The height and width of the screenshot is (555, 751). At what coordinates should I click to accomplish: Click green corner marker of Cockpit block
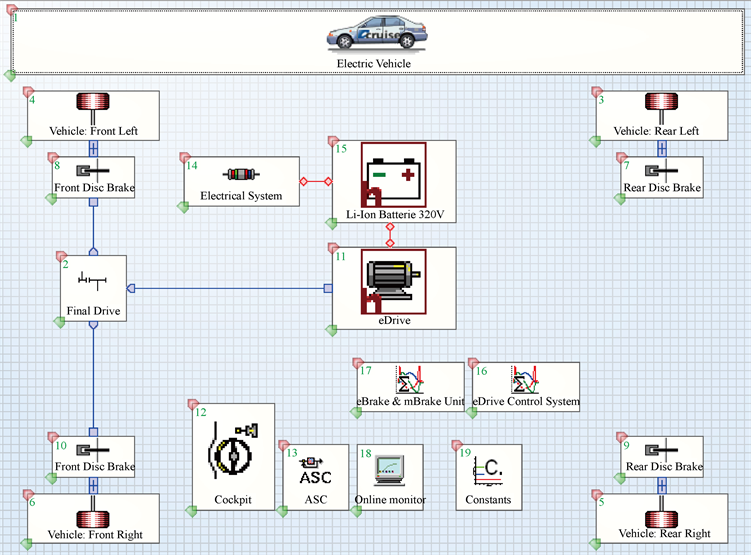pyautogui.click(x=197, y=506)
